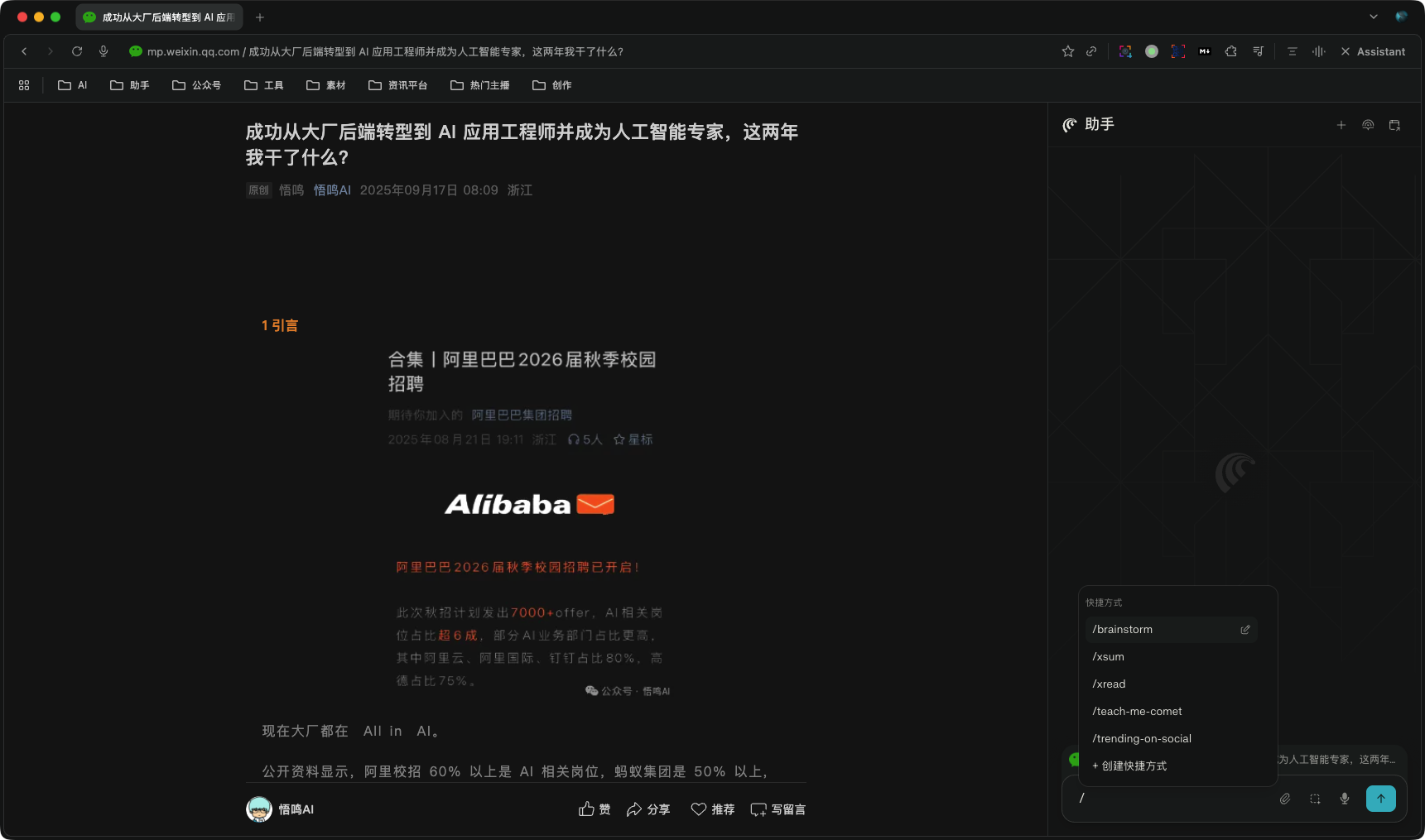Open the 阿里巴巴集团招聘 account link

click(522, 415)
